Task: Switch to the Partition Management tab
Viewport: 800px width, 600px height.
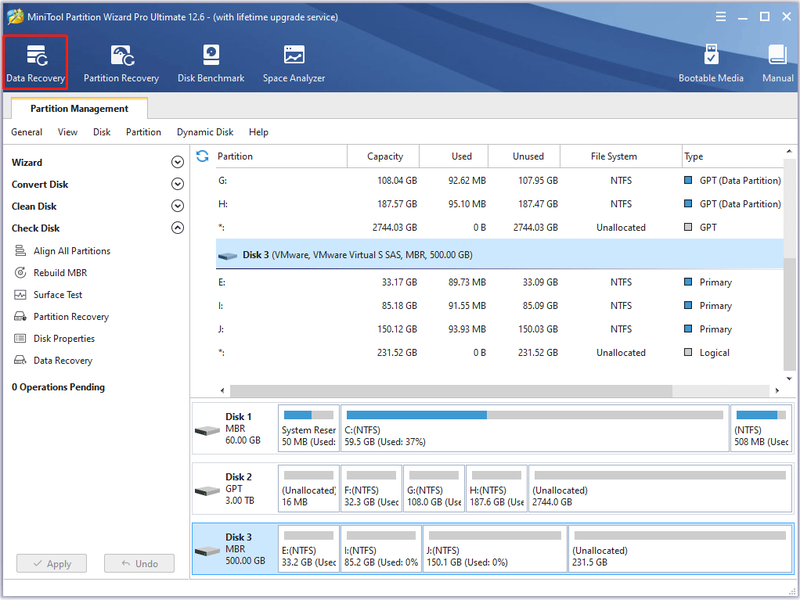Action: 79,108
